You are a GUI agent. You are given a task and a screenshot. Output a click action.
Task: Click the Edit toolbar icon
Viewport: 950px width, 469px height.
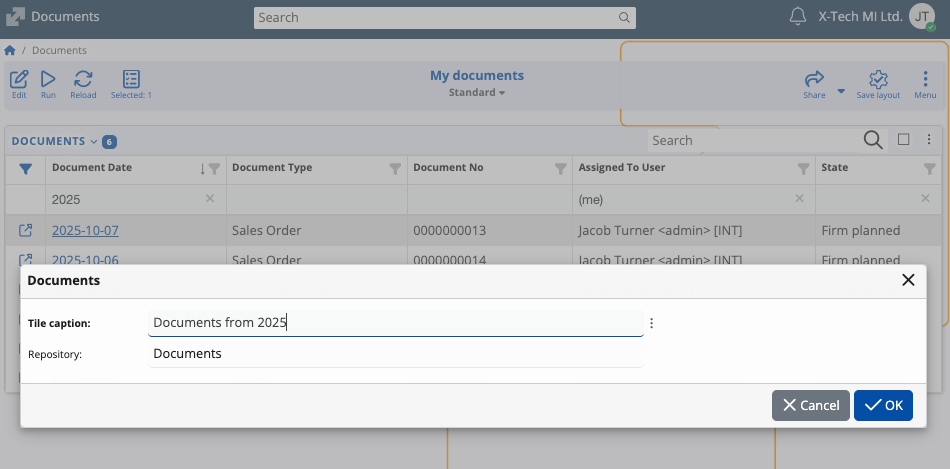pos(19,80)
